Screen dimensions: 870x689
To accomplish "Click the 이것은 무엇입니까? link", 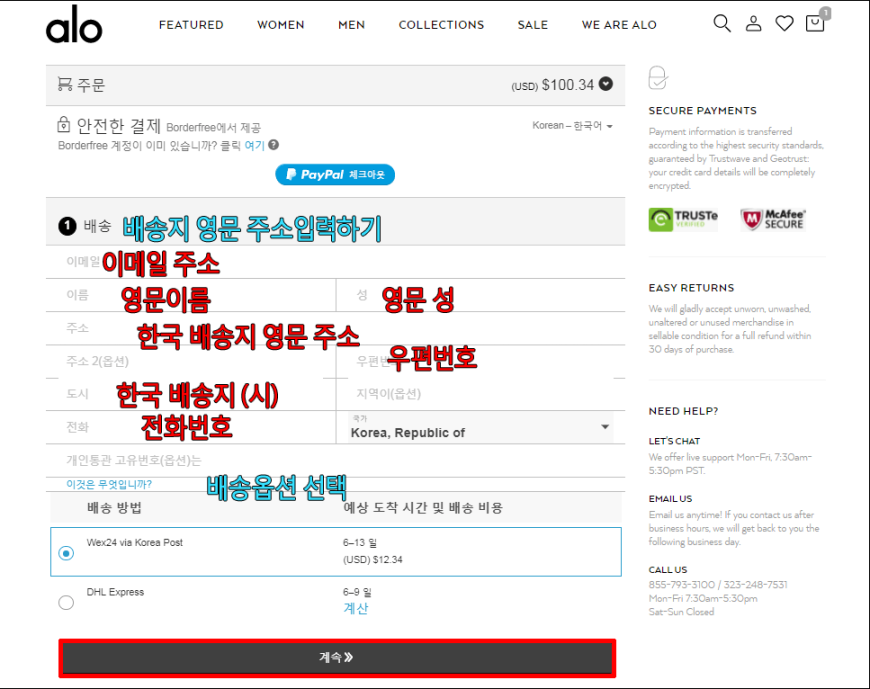I will pyautogui.click(x=109, y=484).
